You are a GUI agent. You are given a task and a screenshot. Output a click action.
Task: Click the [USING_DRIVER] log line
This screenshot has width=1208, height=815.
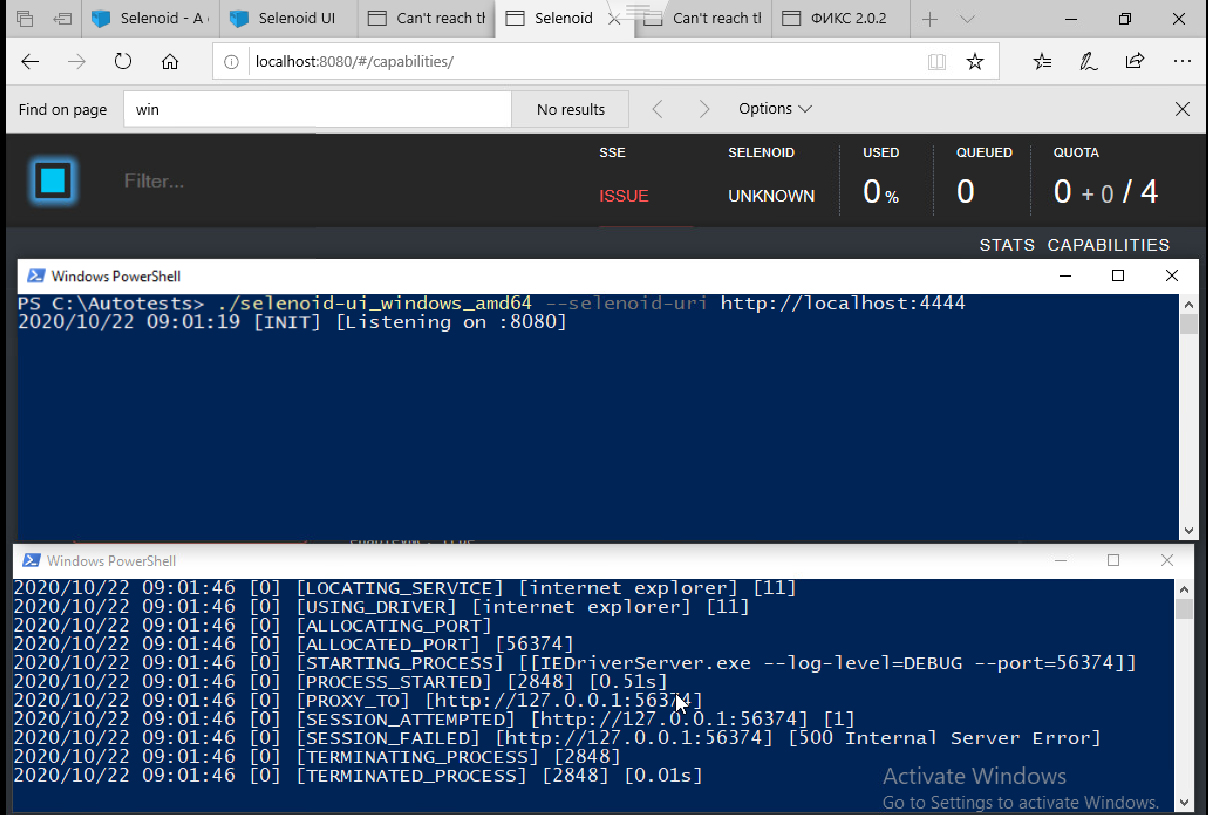[x=382, y=607]
